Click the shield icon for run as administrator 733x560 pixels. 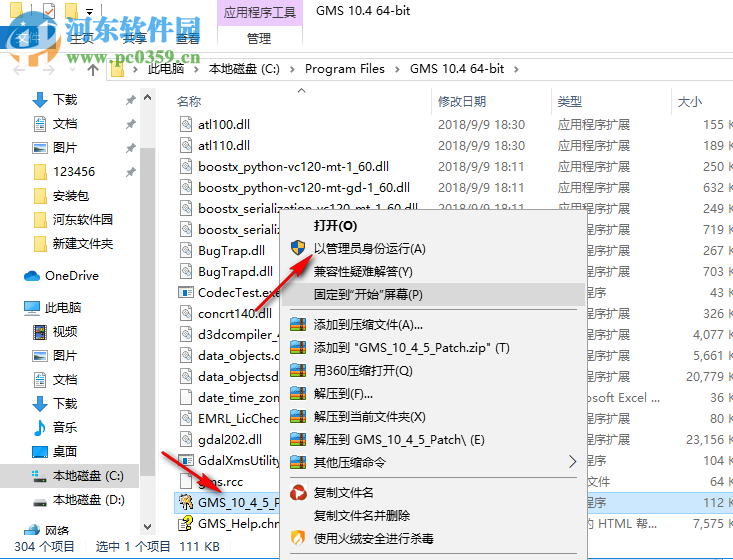point(298,248)
